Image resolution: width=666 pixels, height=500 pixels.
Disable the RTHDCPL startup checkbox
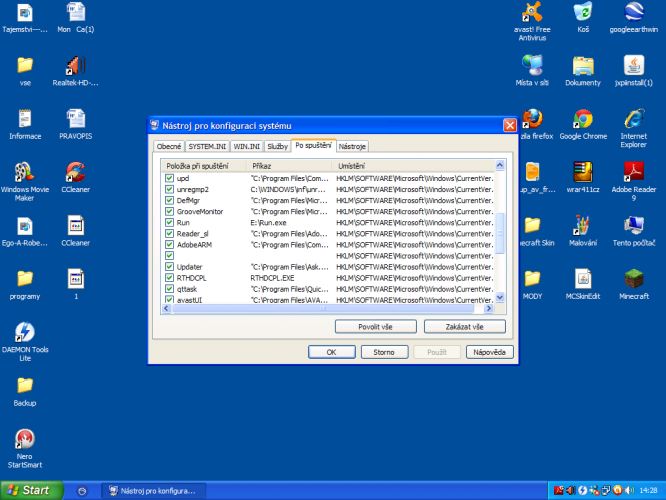[169, 277]
